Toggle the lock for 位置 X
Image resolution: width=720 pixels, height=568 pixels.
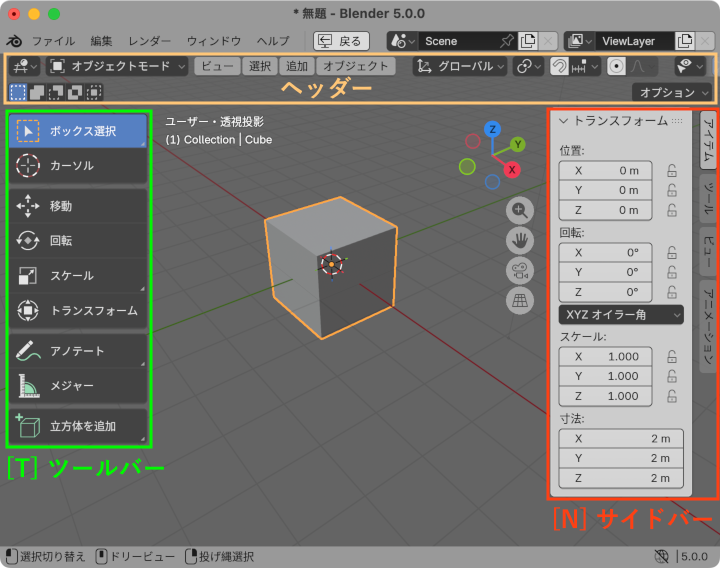[673, 171]
